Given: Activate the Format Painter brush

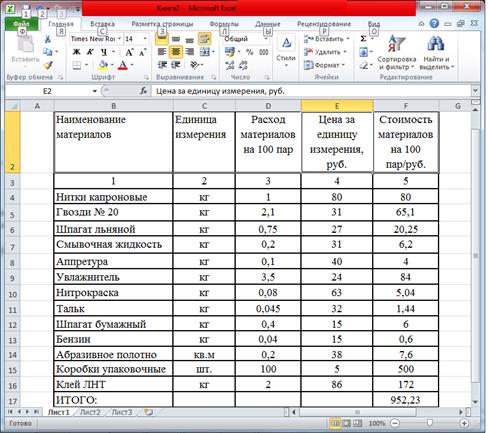Looking at the screenshot, I should tap(48, 65).
